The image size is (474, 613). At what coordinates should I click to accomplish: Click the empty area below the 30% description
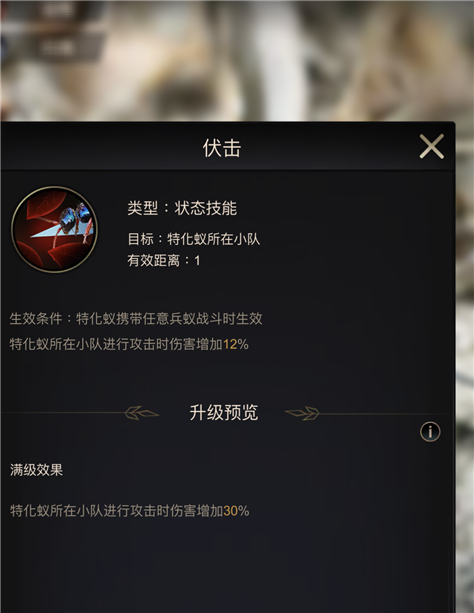(227, 567)
